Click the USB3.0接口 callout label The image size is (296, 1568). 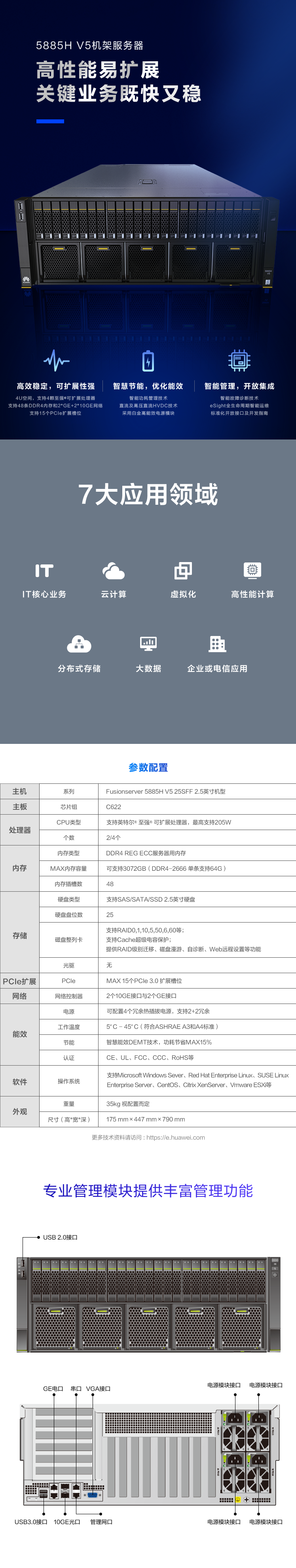(x=31, y=1522)
